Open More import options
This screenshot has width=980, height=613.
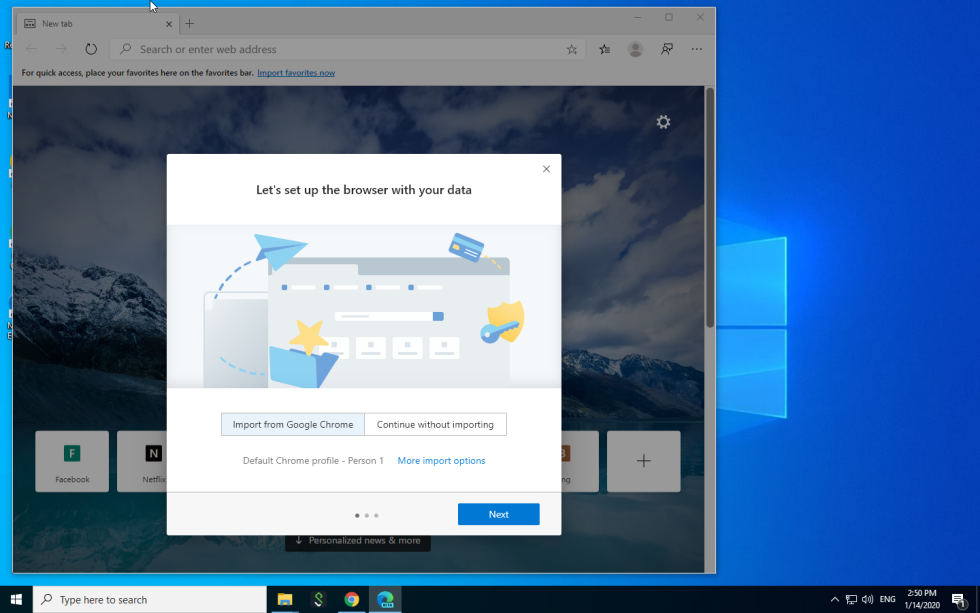point(441,460)
